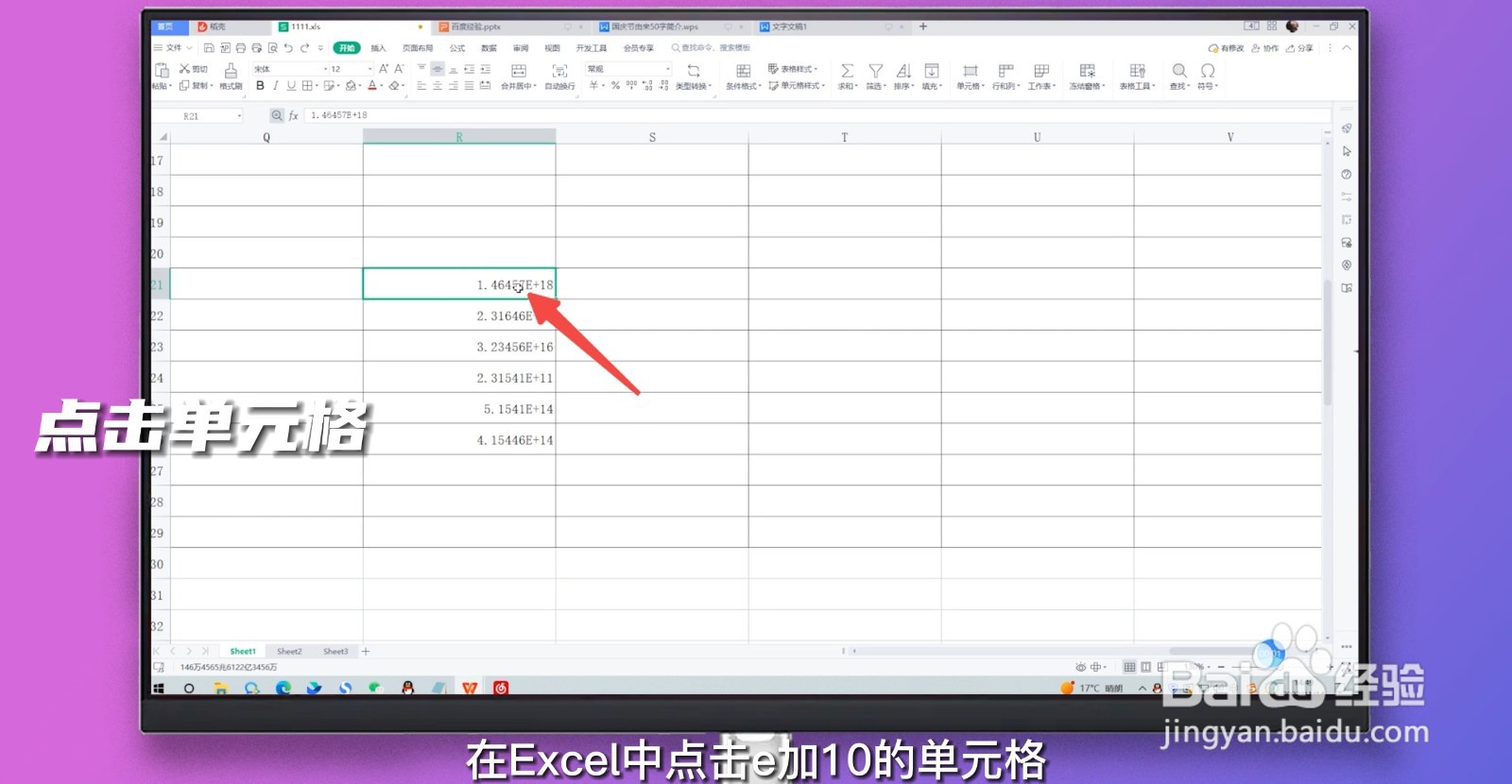Toggle middle vertical alignment button
The image size is (1512, 784).
coord(437,69)
